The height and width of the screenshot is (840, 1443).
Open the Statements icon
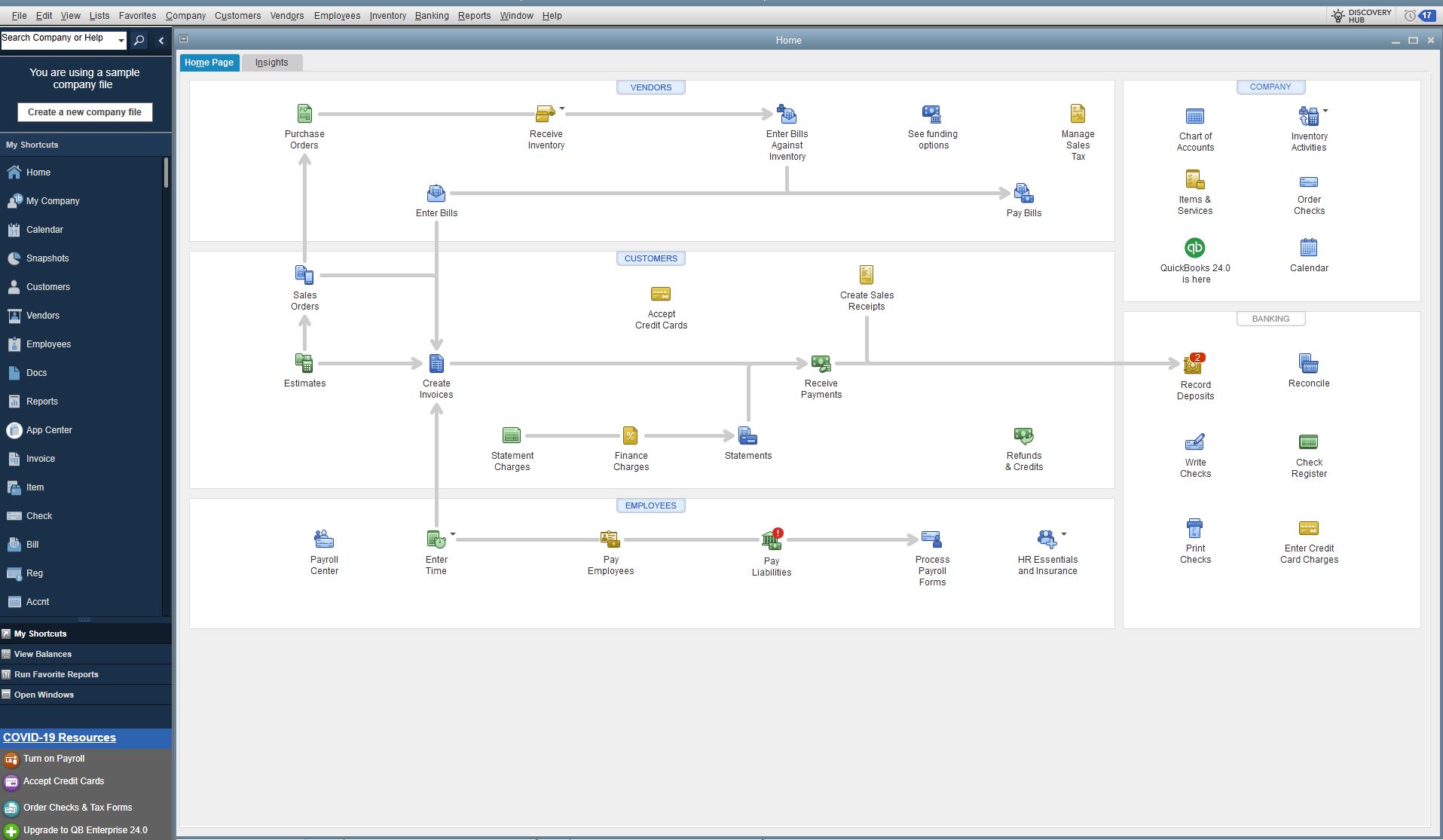(747, 435)
